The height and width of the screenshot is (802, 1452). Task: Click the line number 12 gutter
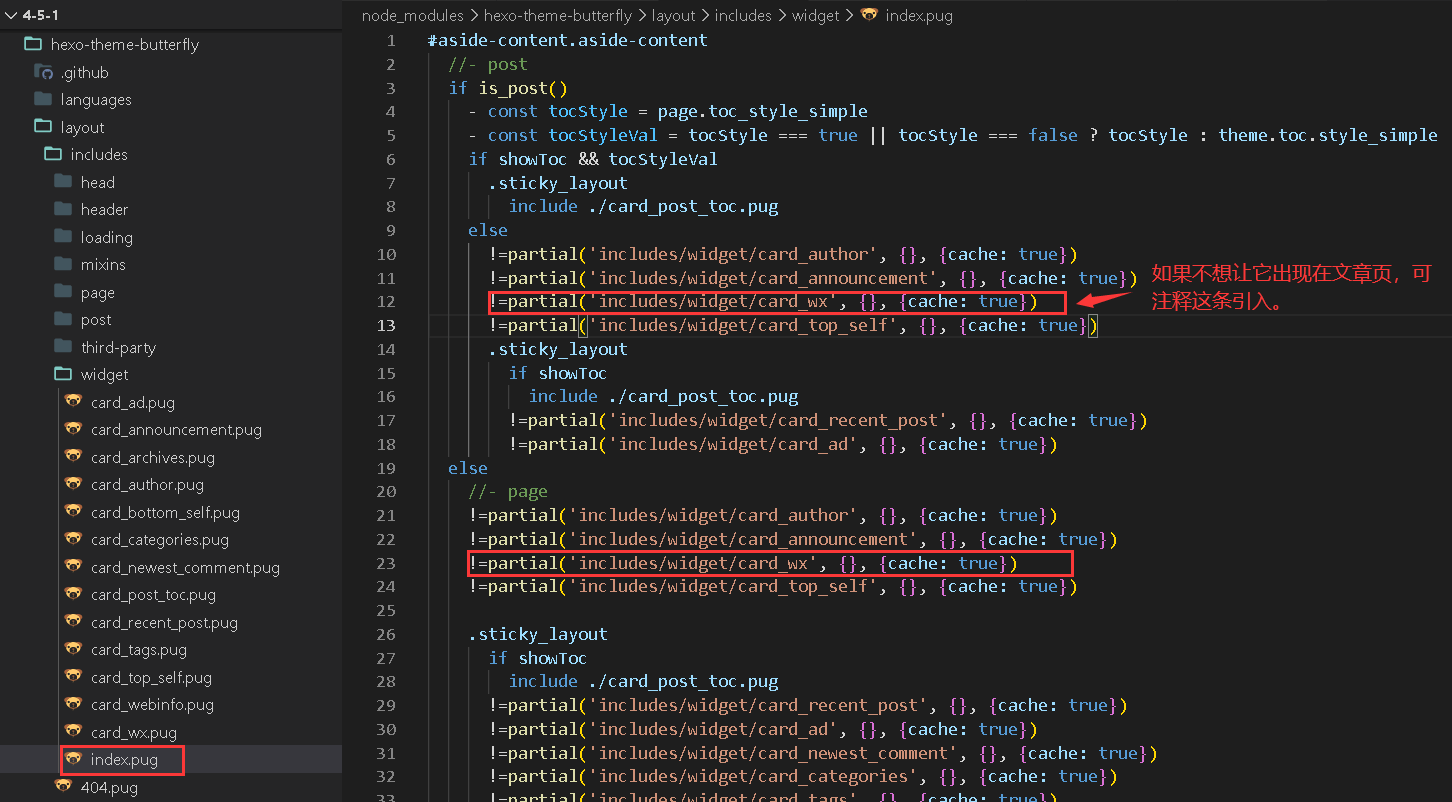coord(386,301)
